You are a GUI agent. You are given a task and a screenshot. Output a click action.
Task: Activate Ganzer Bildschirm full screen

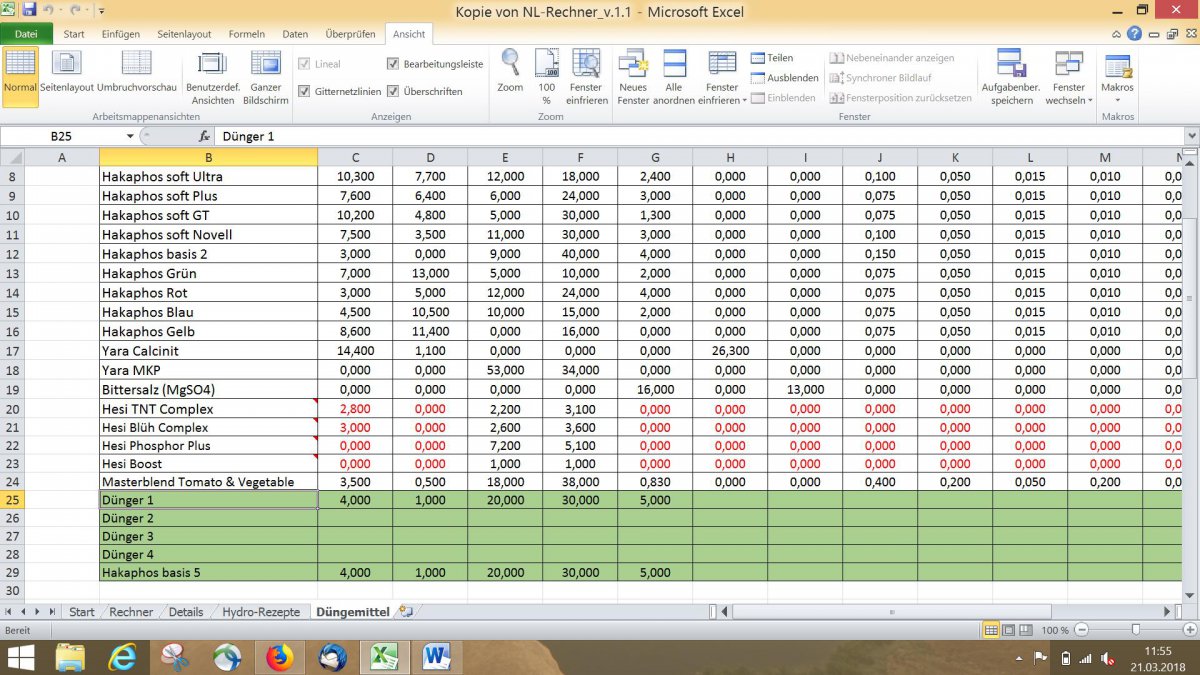pos(265,78)
